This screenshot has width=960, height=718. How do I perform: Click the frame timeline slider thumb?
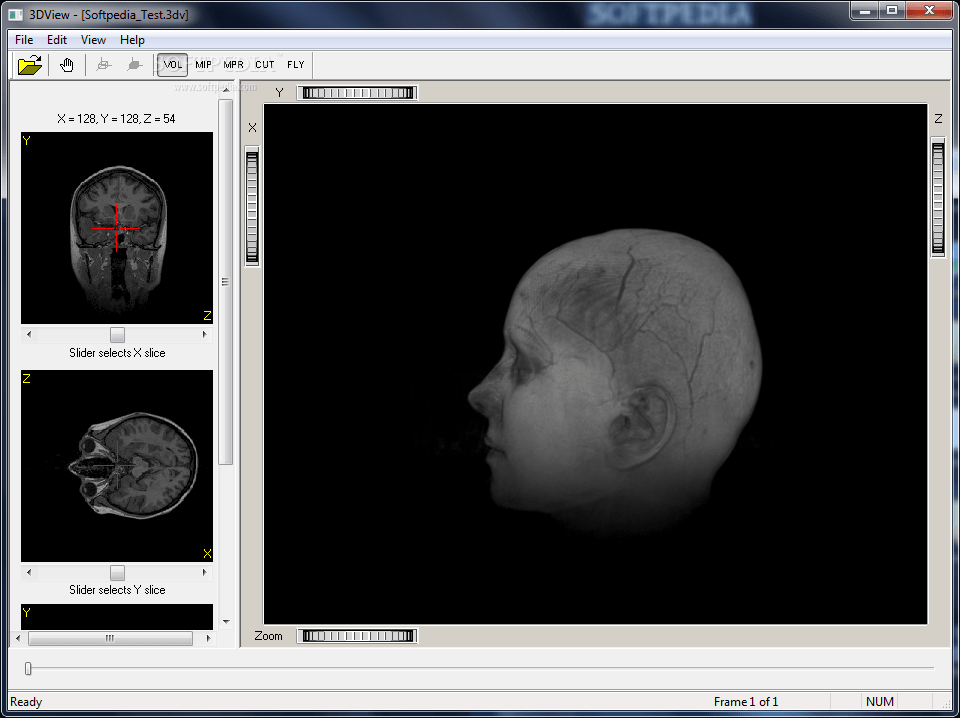[x=28, y=668]
